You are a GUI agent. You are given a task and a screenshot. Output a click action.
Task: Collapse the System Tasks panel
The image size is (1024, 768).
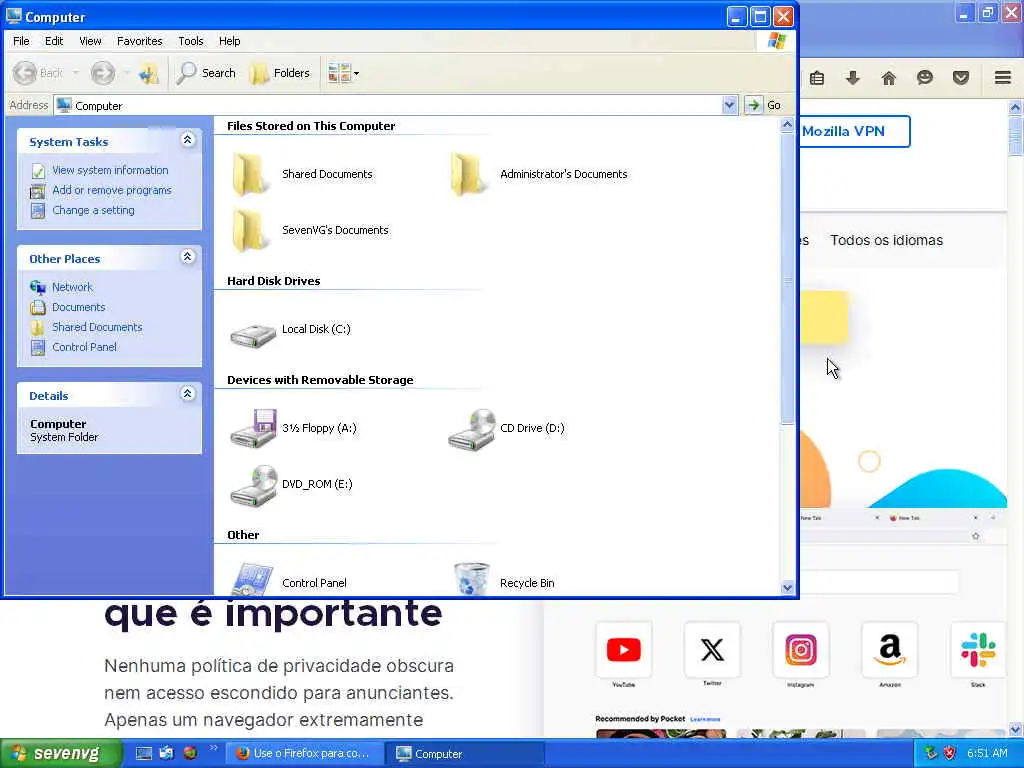187,140
